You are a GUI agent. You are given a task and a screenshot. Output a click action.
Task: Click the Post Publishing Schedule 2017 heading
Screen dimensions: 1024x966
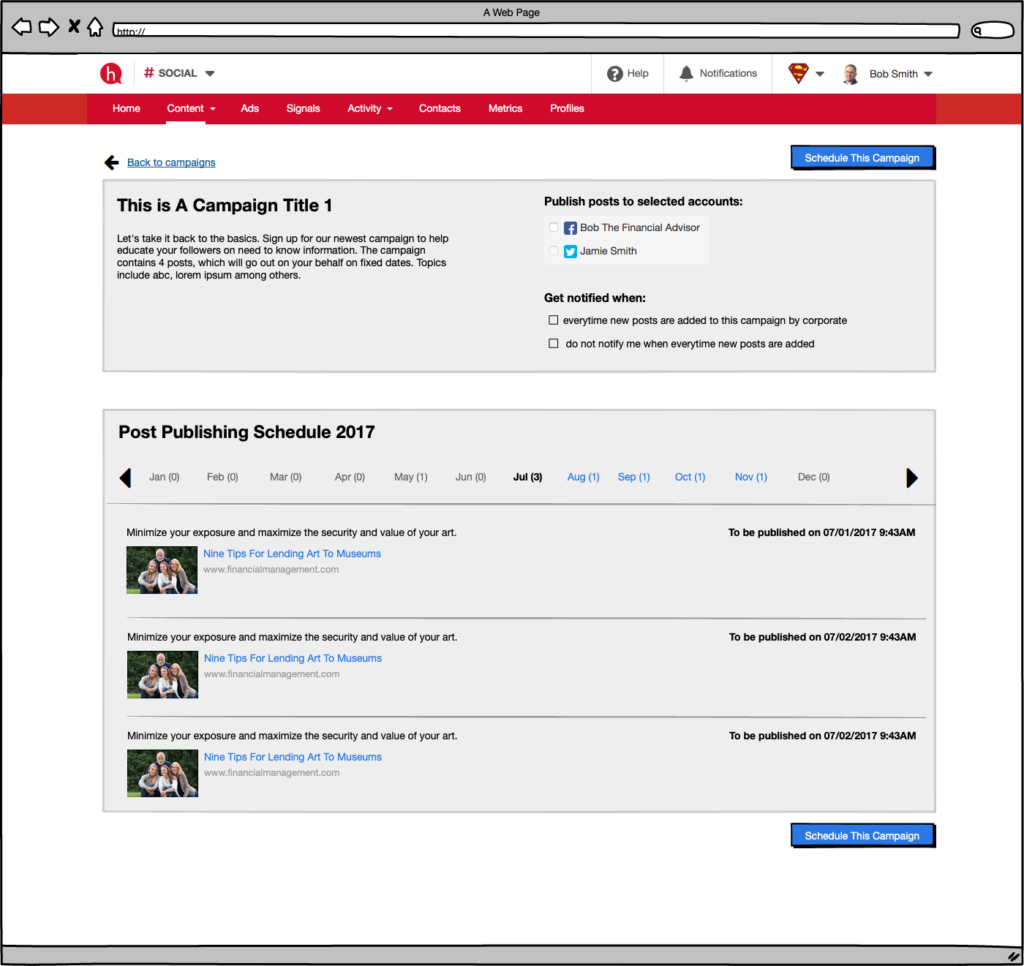[x=247, y=432]
